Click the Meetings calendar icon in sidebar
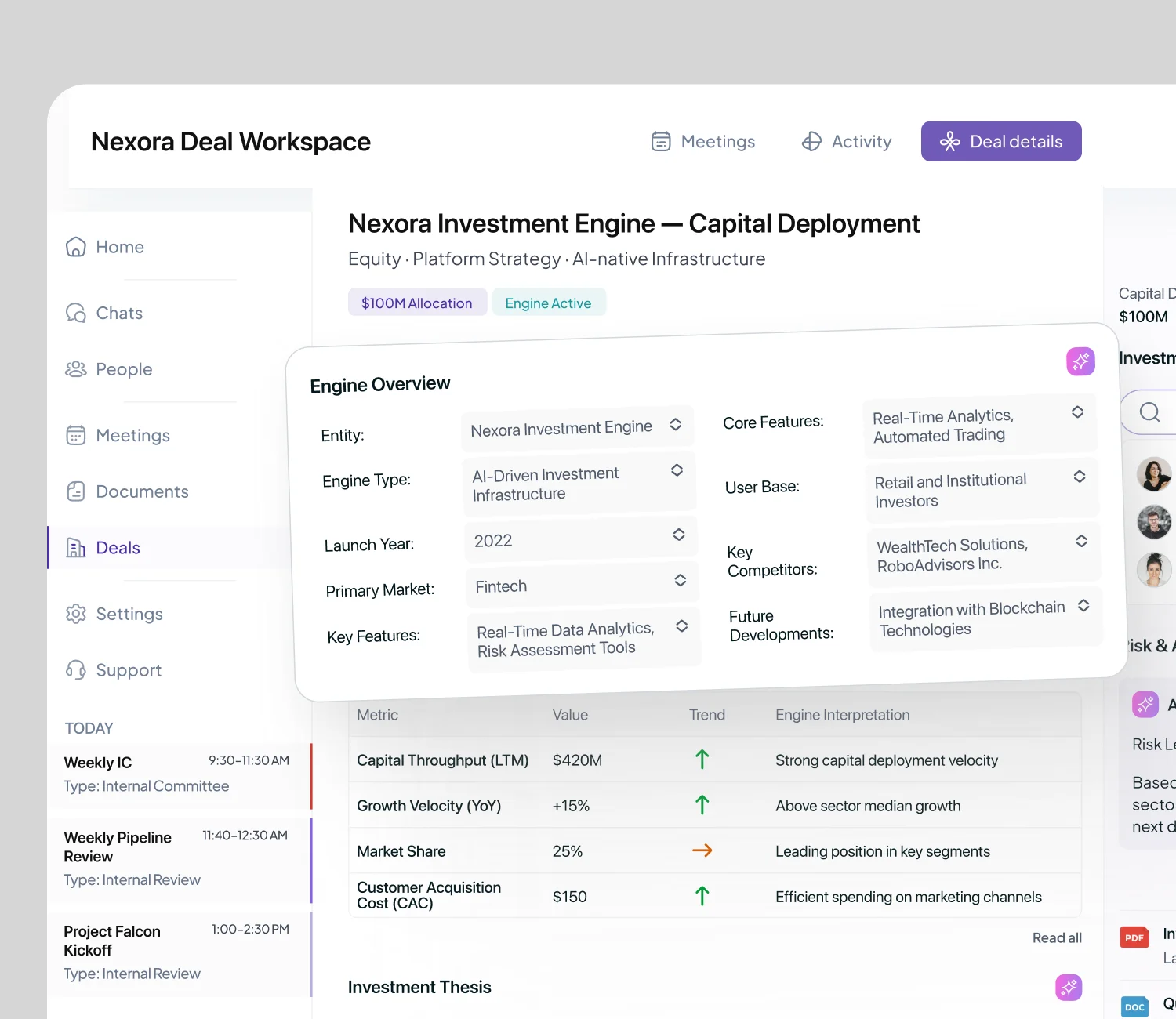This screenshot has height=1019, width=1176. click(75, 435)
